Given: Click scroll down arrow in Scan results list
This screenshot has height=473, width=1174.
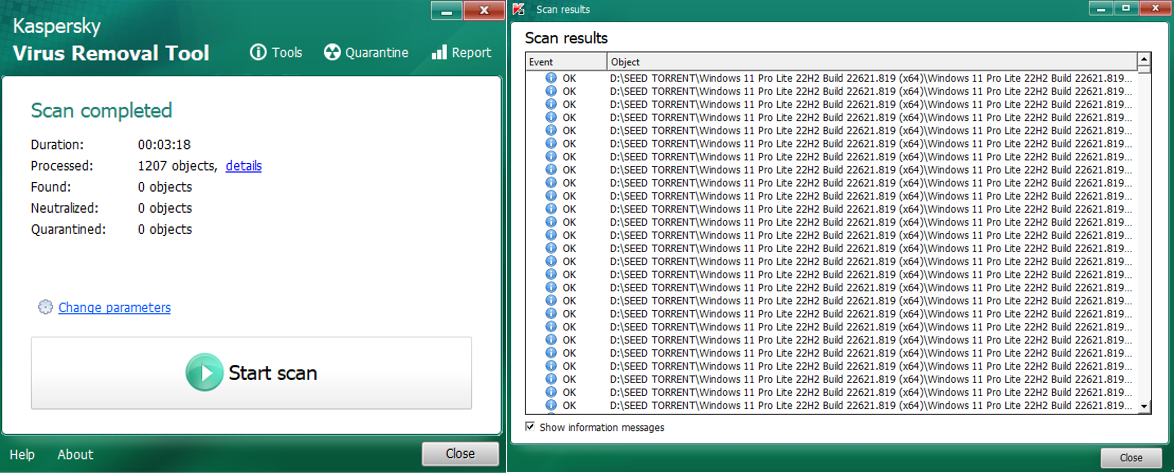Looking at the screenshot, I should point(1143,406).
